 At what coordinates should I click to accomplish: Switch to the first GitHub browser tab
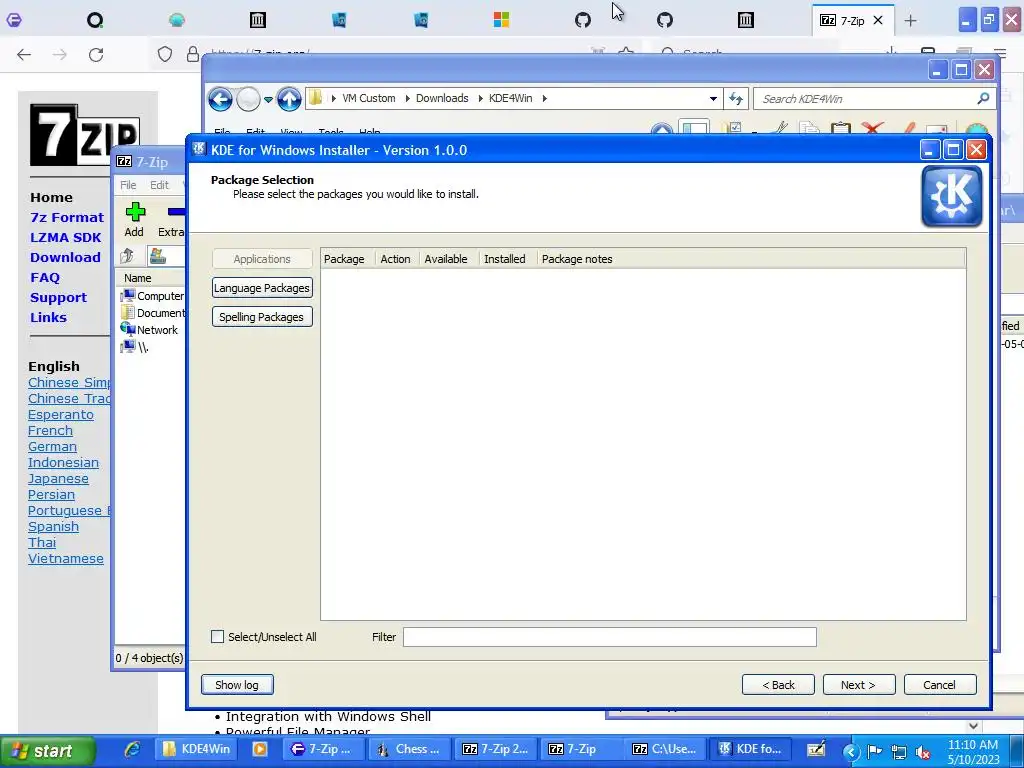(583, 20)
